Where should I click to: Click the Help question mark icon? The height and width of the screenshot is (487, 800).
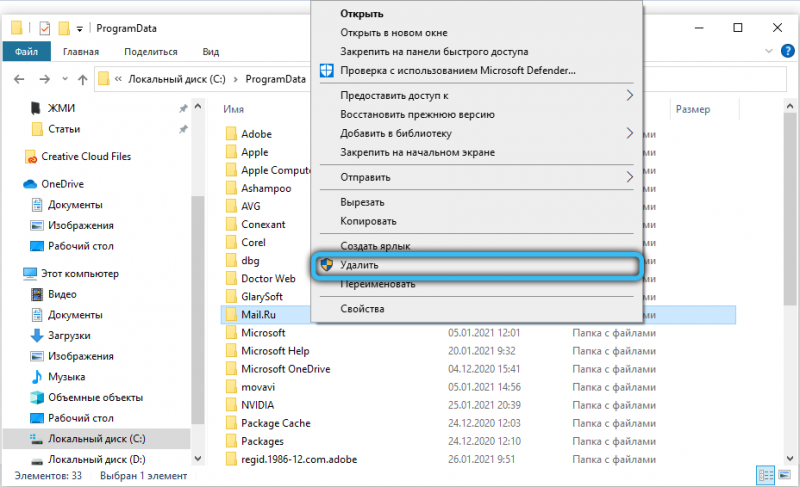tap(787, 51)
